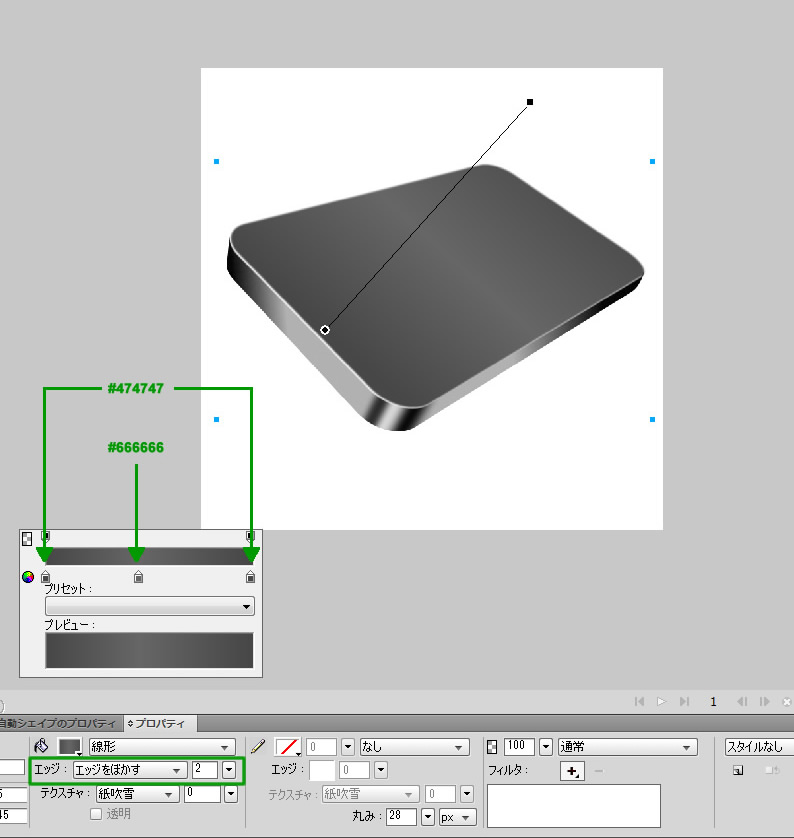Select the round gradient start handle on shape
Screen dimensions: 794x838
coord(325,329)
